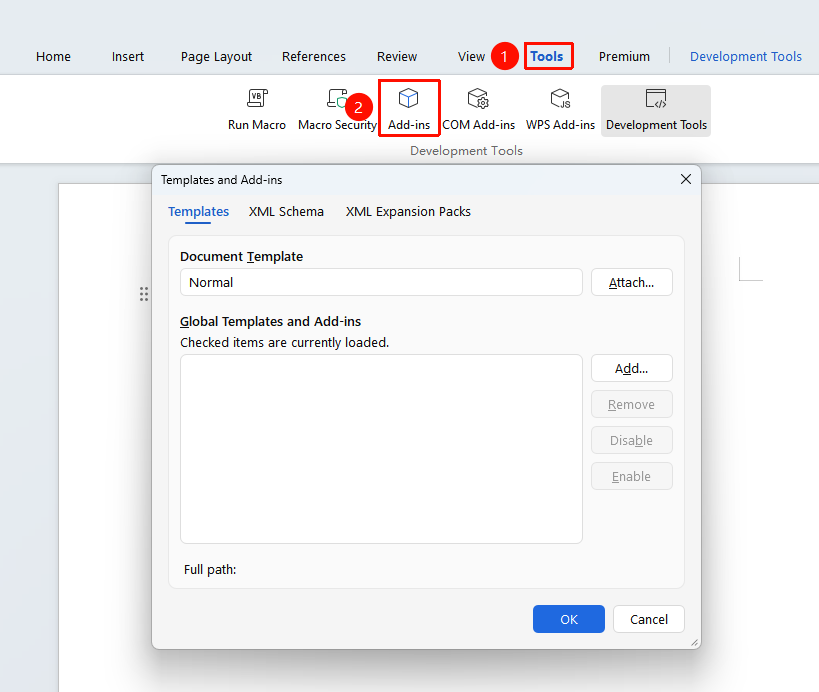Click the dialog resize grip corner
Image resolution: width=819 pixels, height=692 pixels.
[694, 643]
